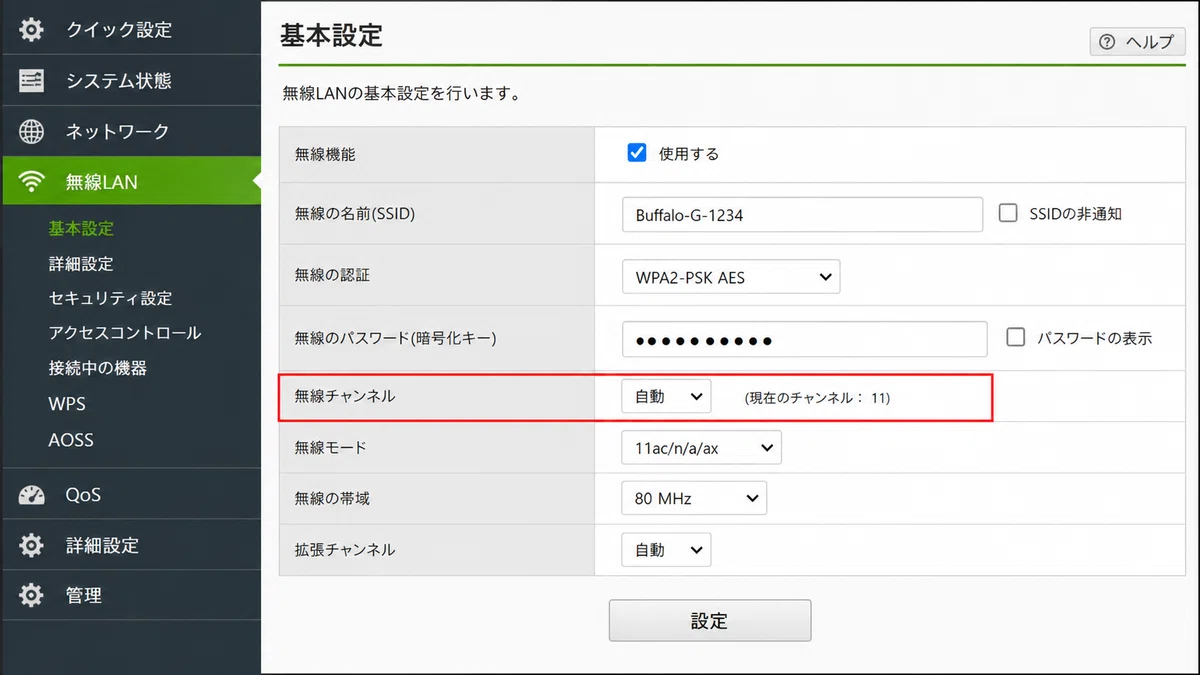The height and width of the screenshot is (675, 1200).
Task: Open the 無線モード 11ac/n/a/ax dropdown
Action: (701, 448)
